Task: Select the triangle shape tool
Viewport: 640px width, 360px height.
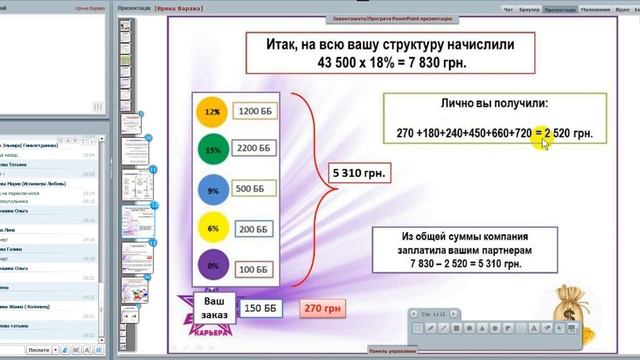Action: 482,328
